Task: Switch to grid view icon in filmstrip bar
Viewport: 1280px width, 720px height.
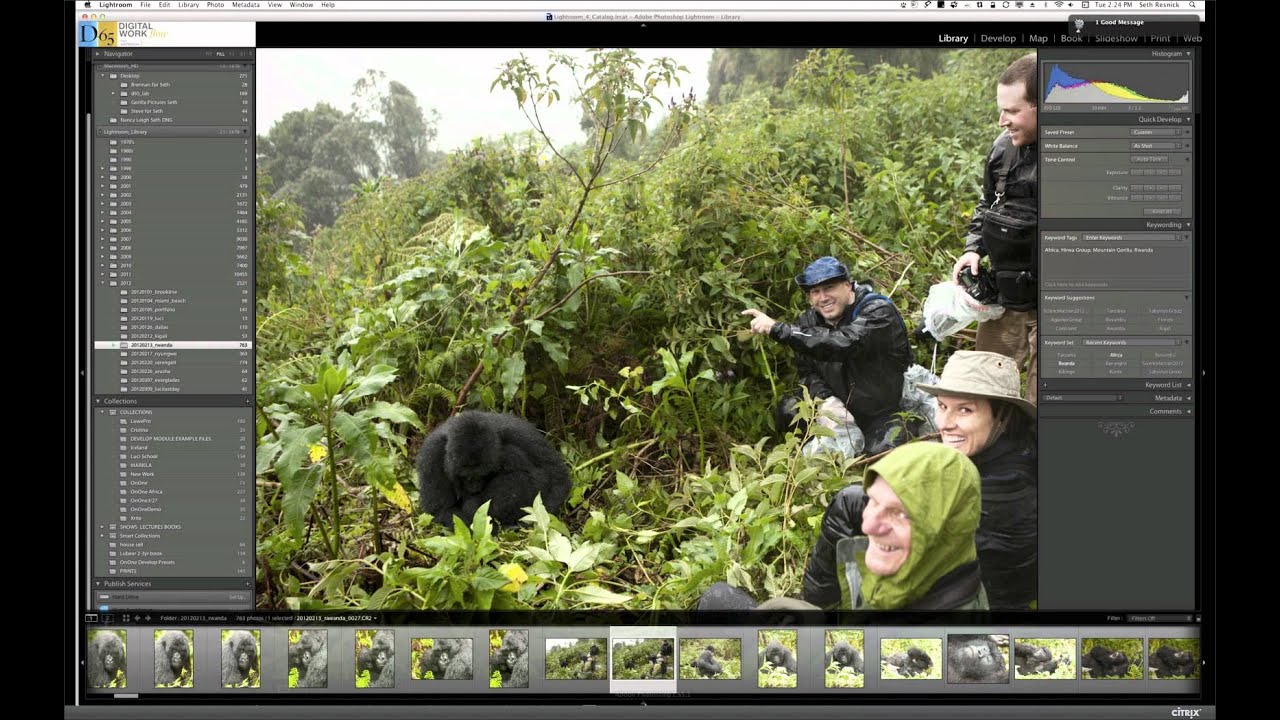Action: click(x=126, y=618)
